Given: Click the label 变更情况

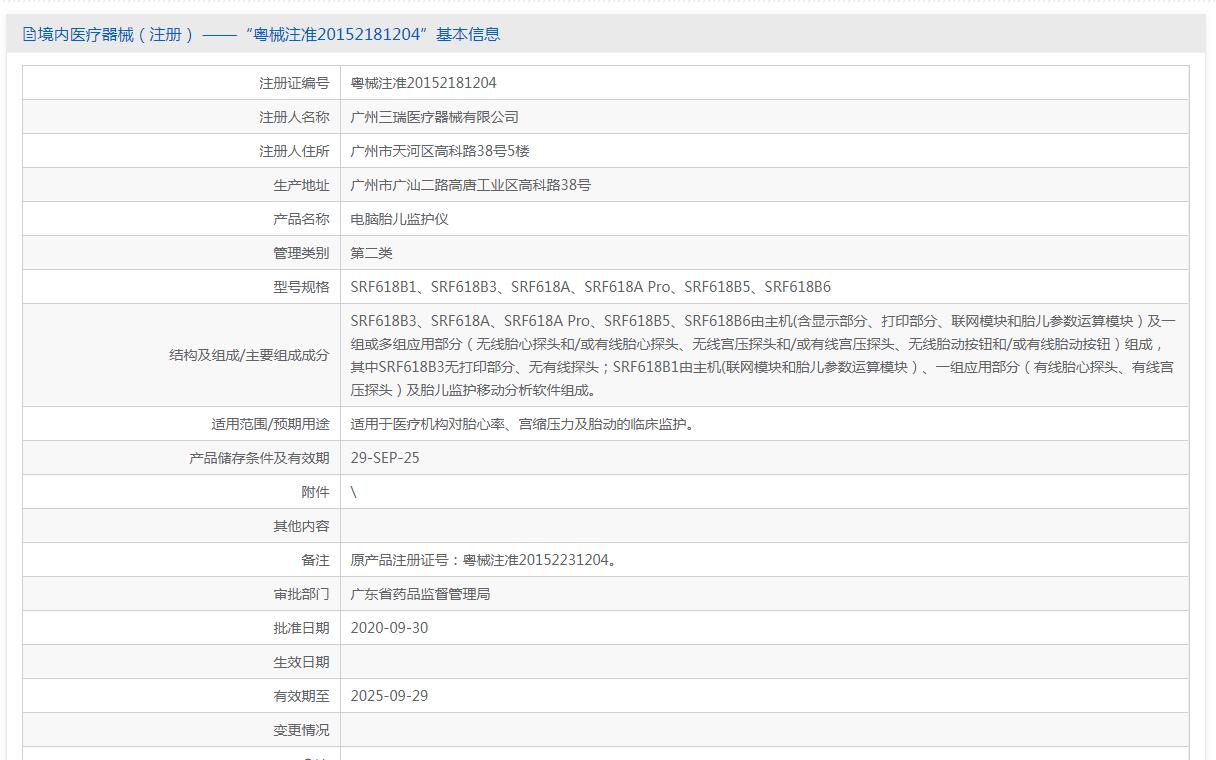Looking at the screenshot, I should click(301, 730).
